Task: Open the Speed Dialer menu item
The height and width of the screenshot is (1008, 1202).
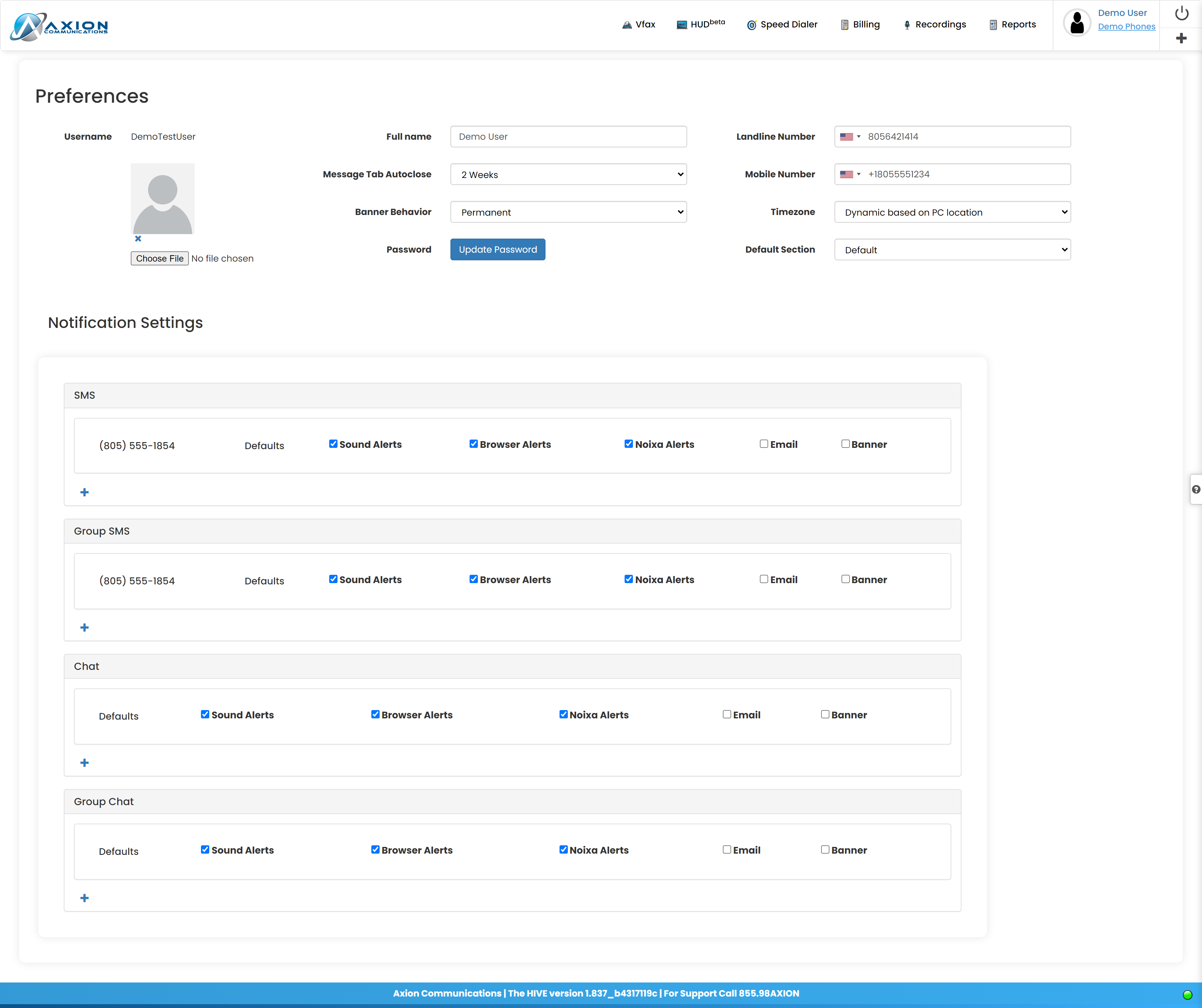Action: click(782, 25)
